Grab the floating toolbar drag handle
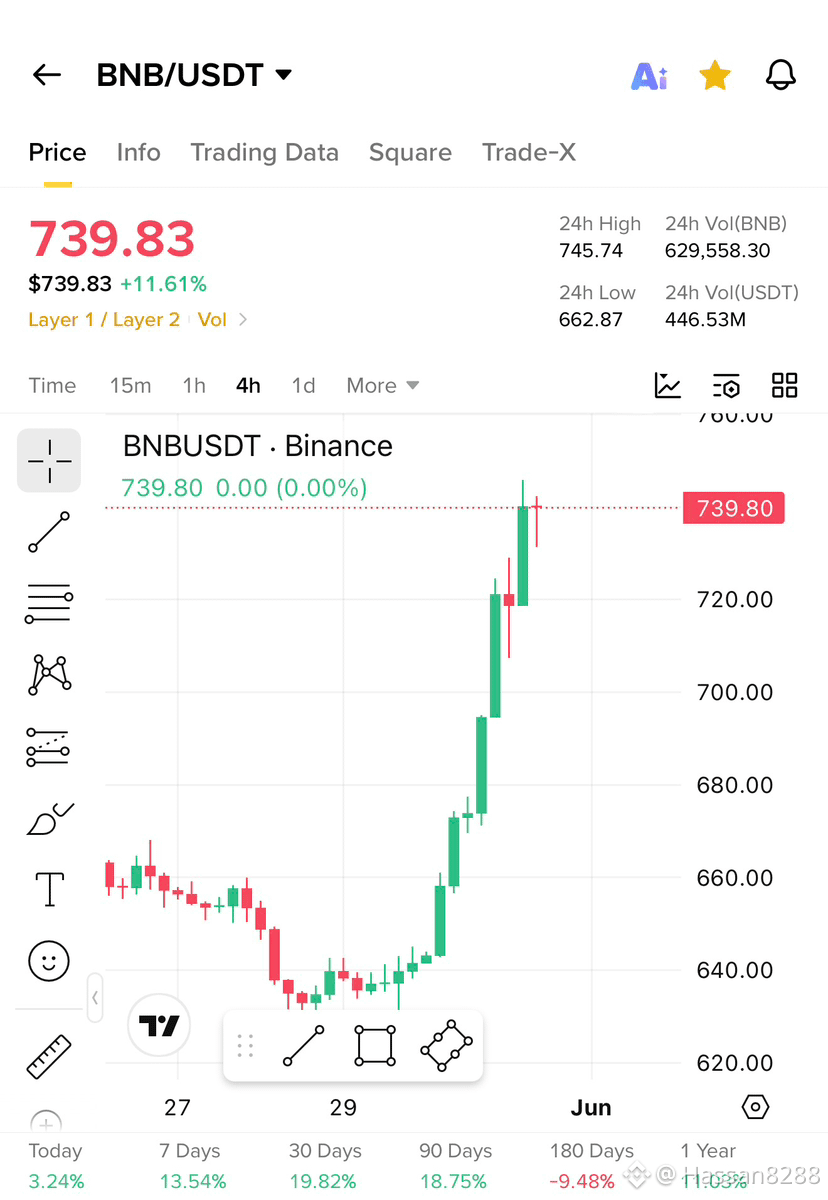Image resolution: width=828 pixels, height=1200 pixels. coord(245,1046)
